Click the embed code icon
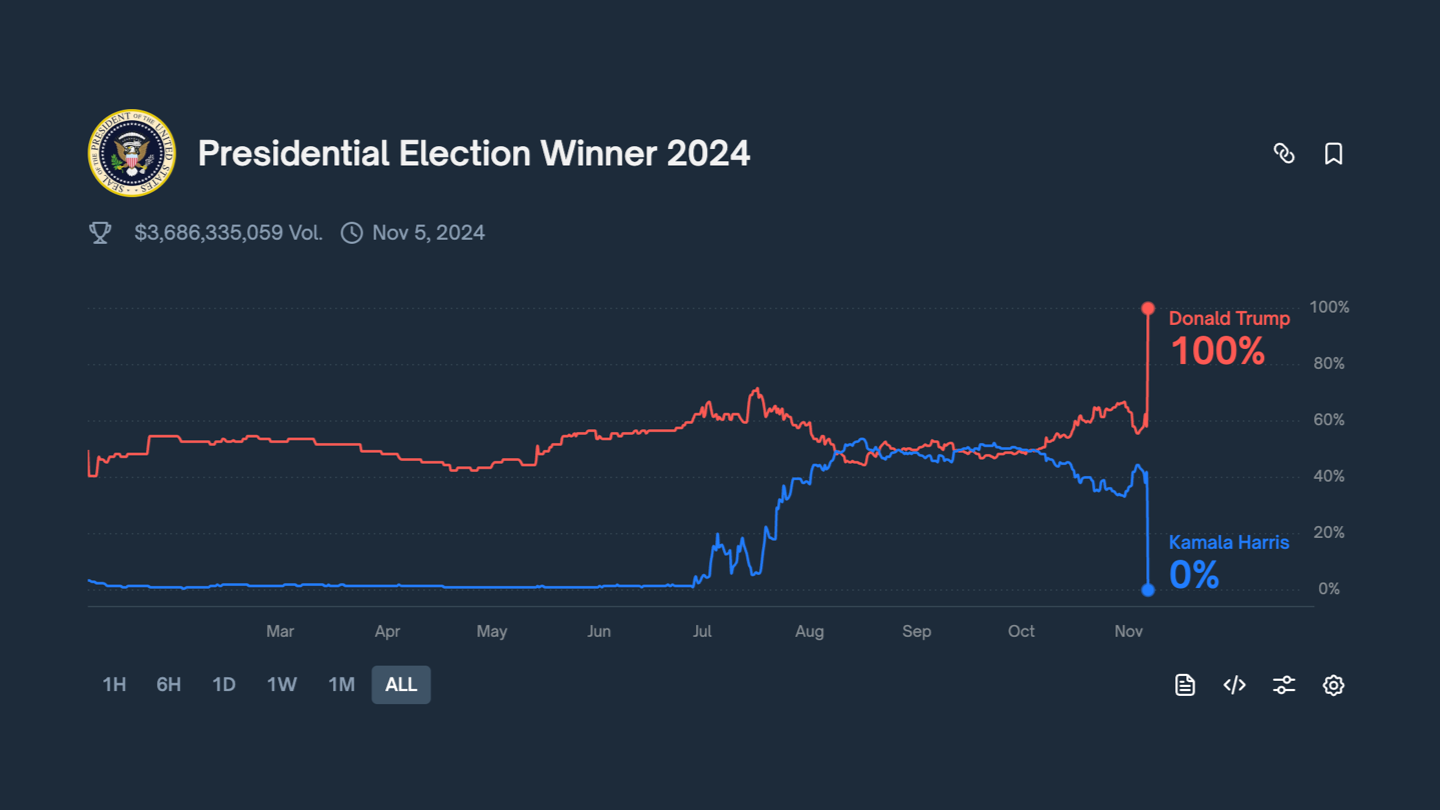The width and height of the screenshot is (1440, 810). (1234, 685)
